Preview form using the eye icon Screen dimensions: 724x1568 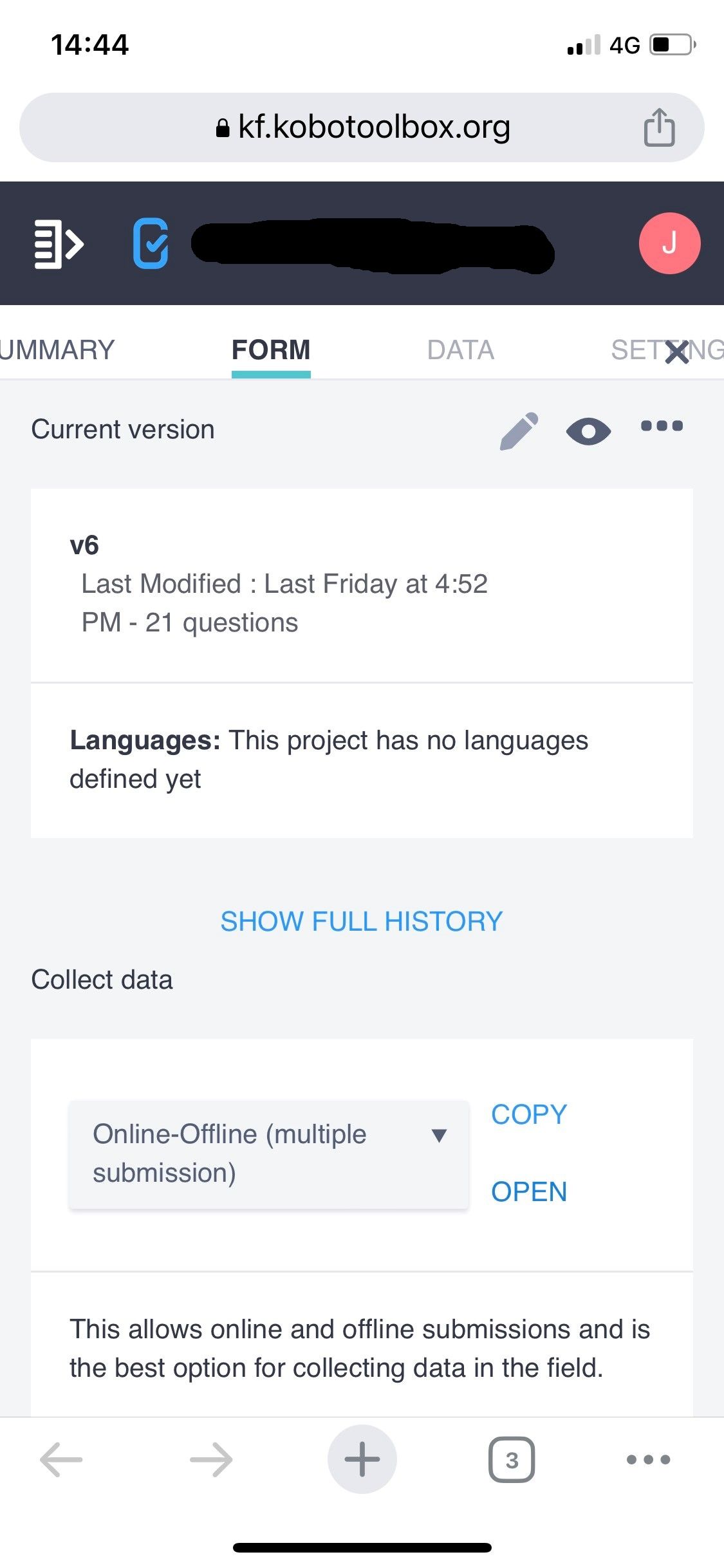click(588, 431)
